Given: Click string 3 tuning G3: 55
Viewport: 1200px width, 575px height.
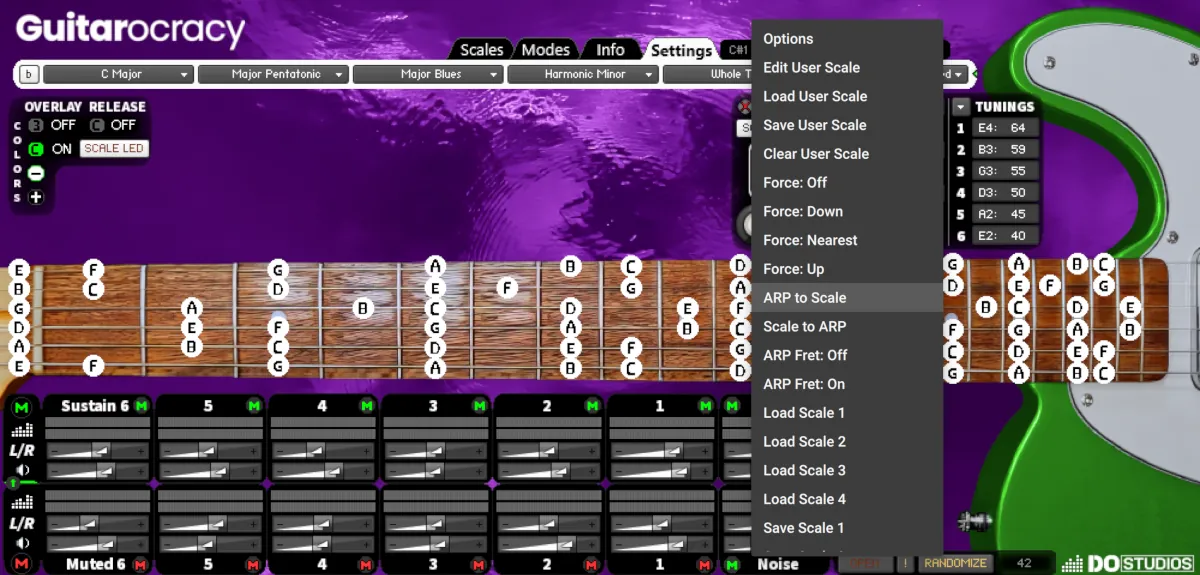Looking at the screenshot, I should coord(1006,171).
